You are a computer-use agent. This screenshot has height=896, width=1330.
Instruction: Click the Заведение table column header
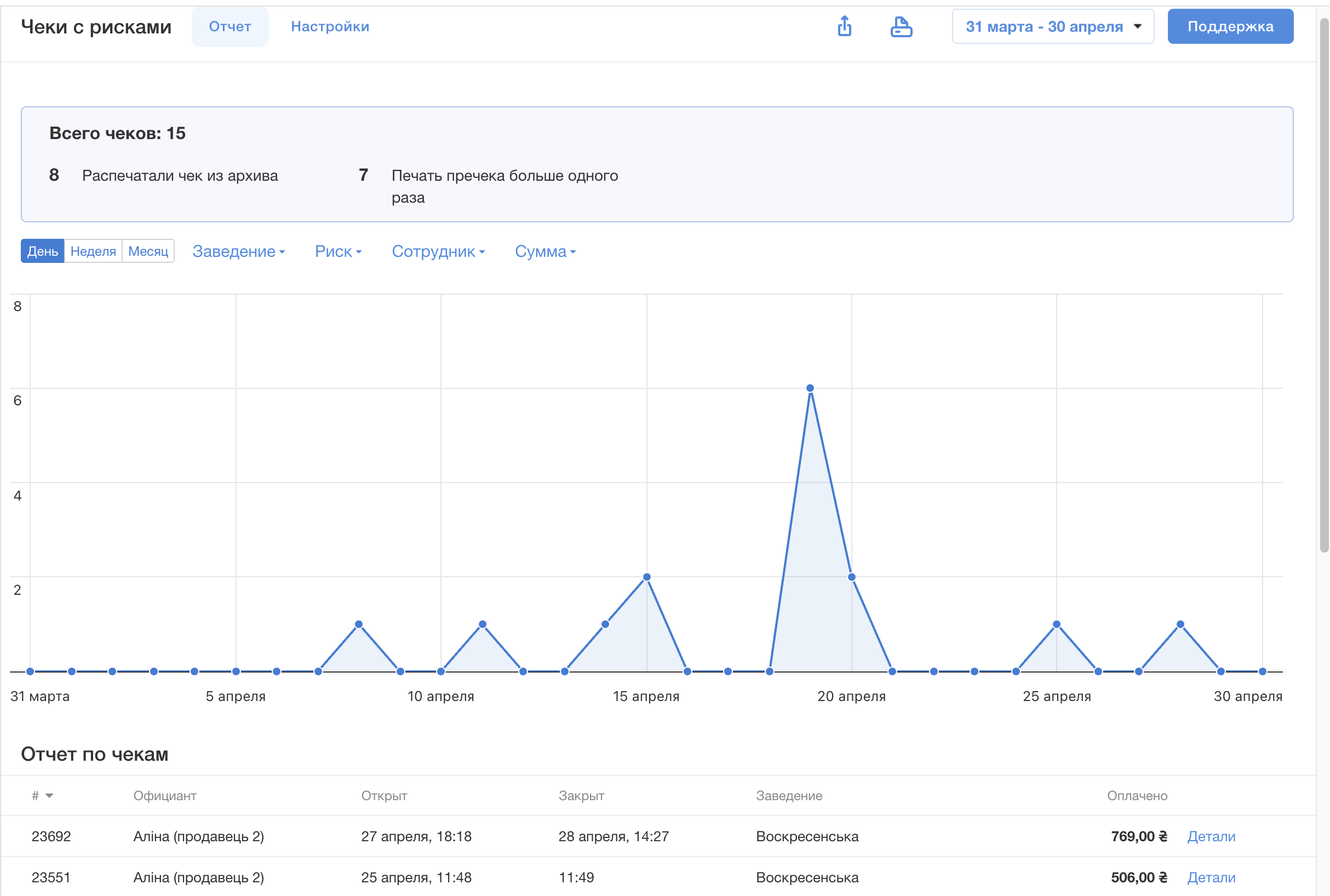pos(789,795)
